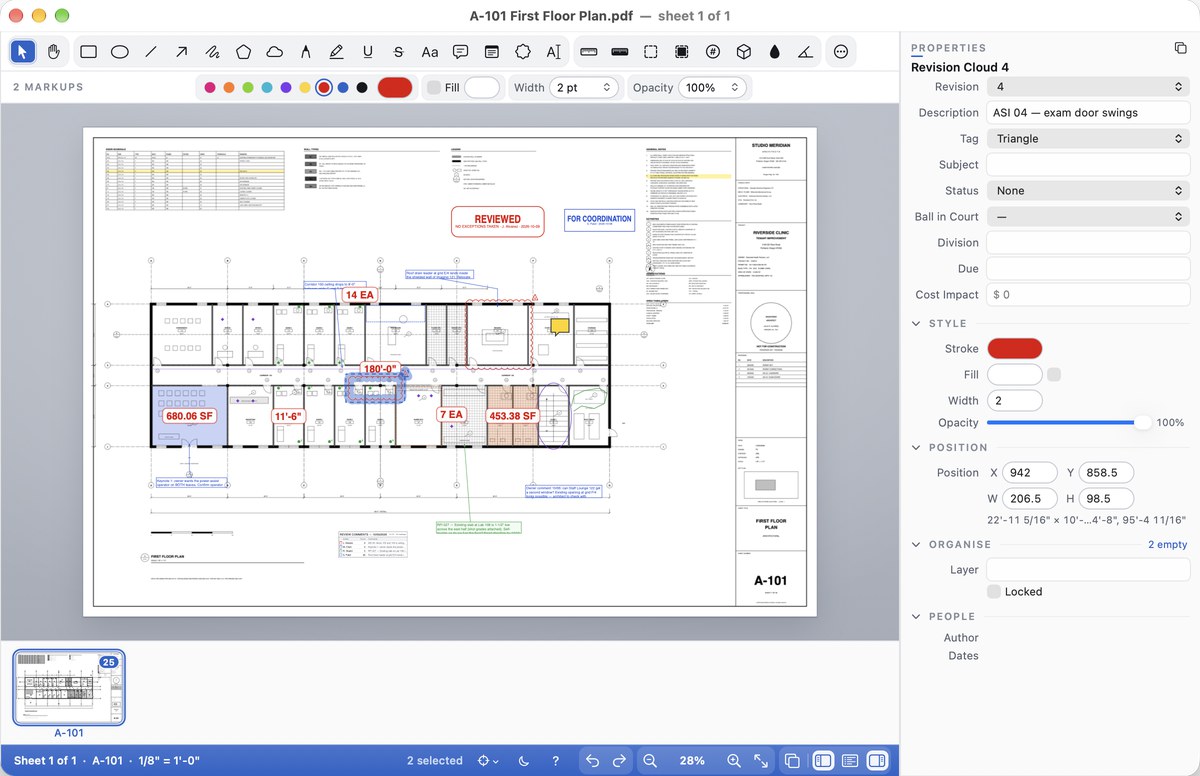
Task: Select the freehand scribble tool
Action: pyautogui.click(x=213, y=52)
